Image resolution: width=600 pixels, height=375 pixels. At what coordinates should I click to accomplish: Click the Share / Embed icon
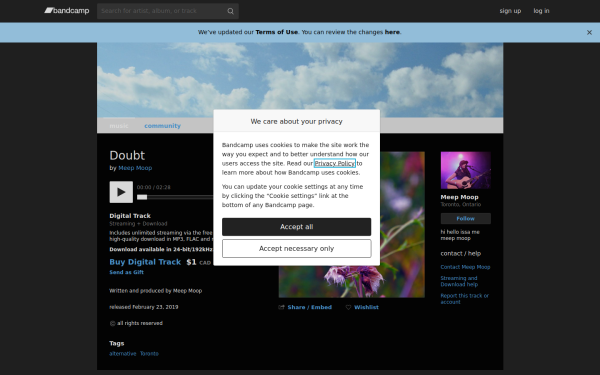(x=282, y=307)
